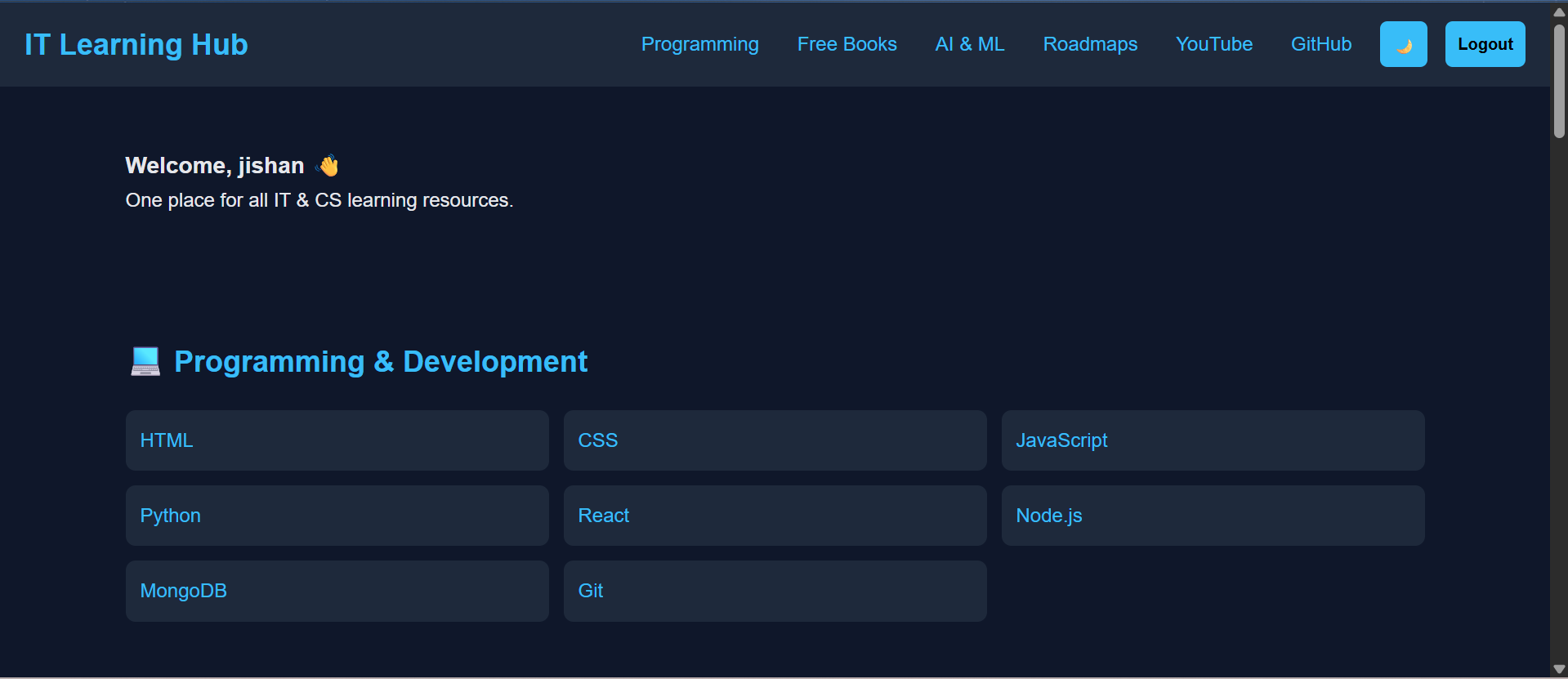
Task: Click the scrollbar up arrow
Action: click(1559, 11)
